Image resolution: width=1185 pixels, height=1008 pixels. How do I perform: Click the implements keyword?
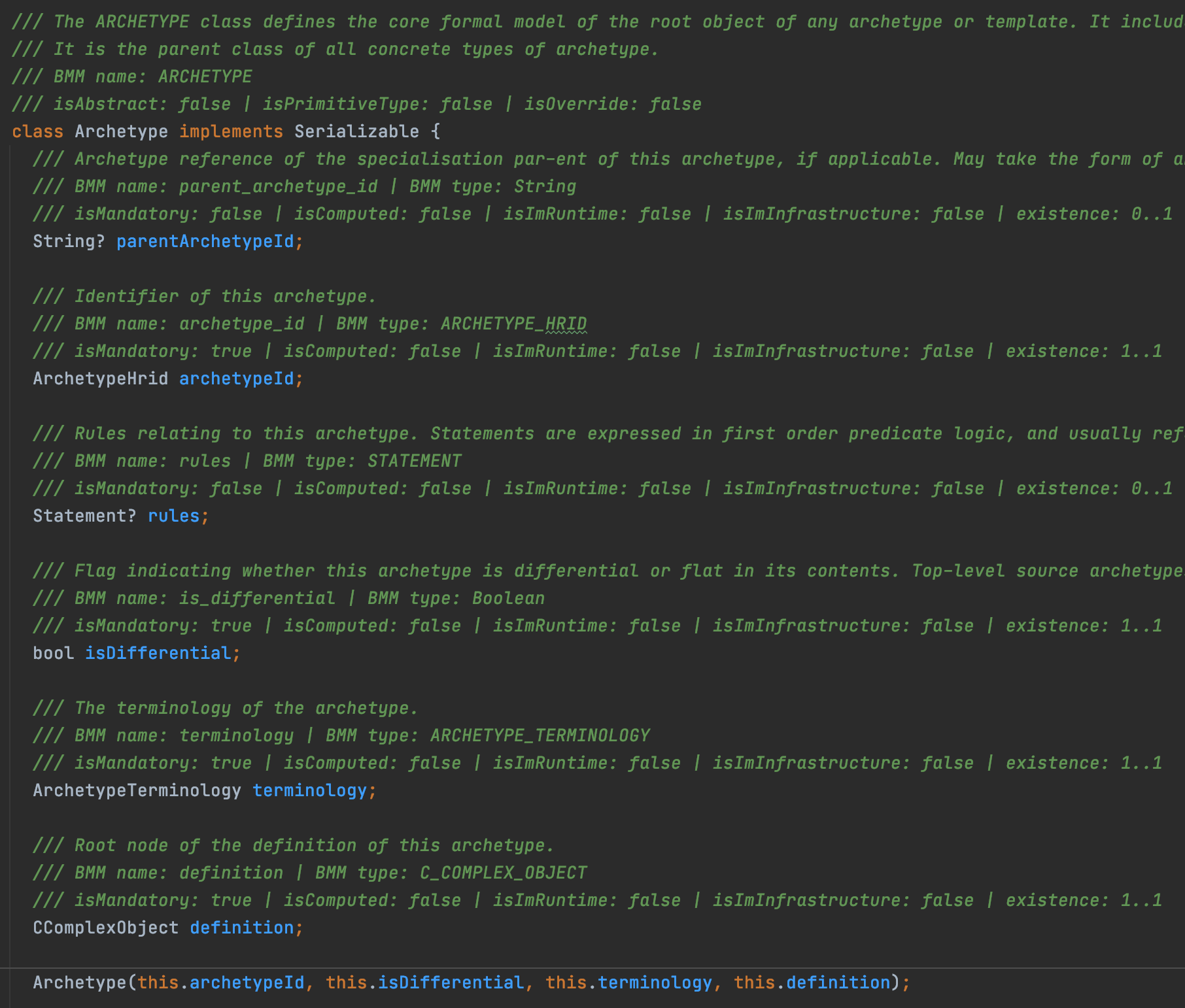231,131
